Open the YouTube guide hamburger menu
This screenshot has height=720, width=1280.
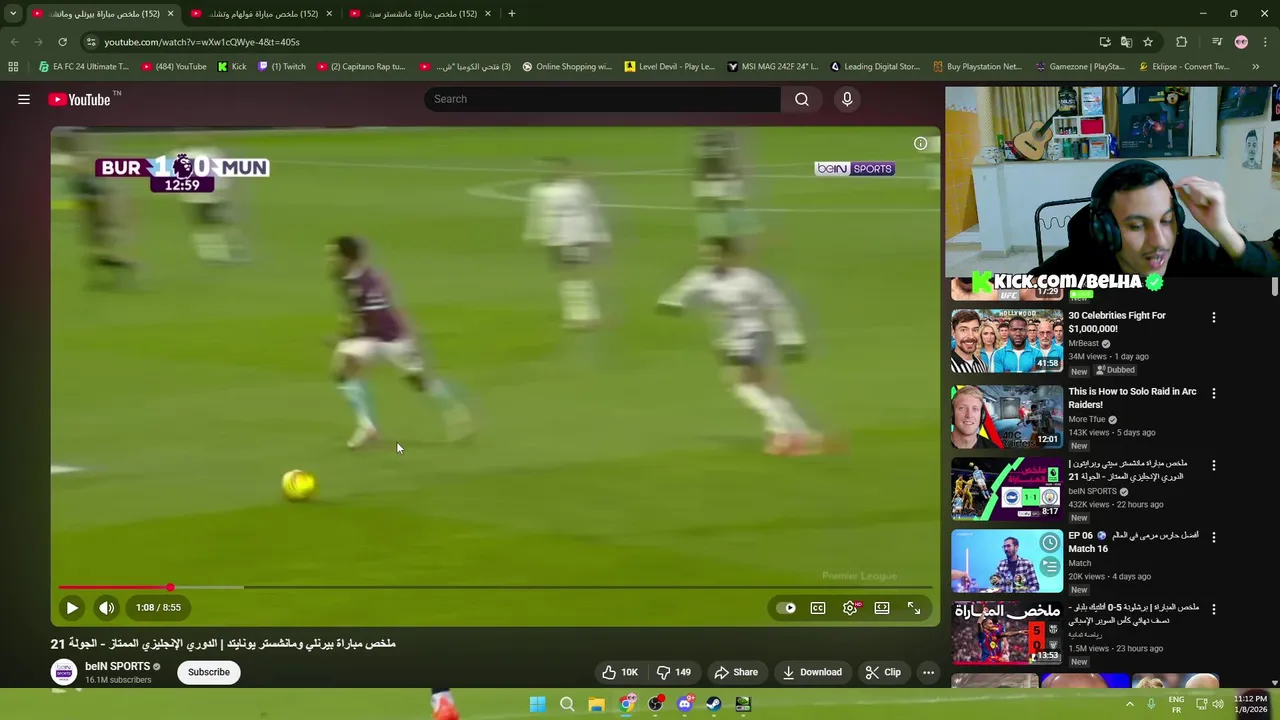(x=24, y=99)
